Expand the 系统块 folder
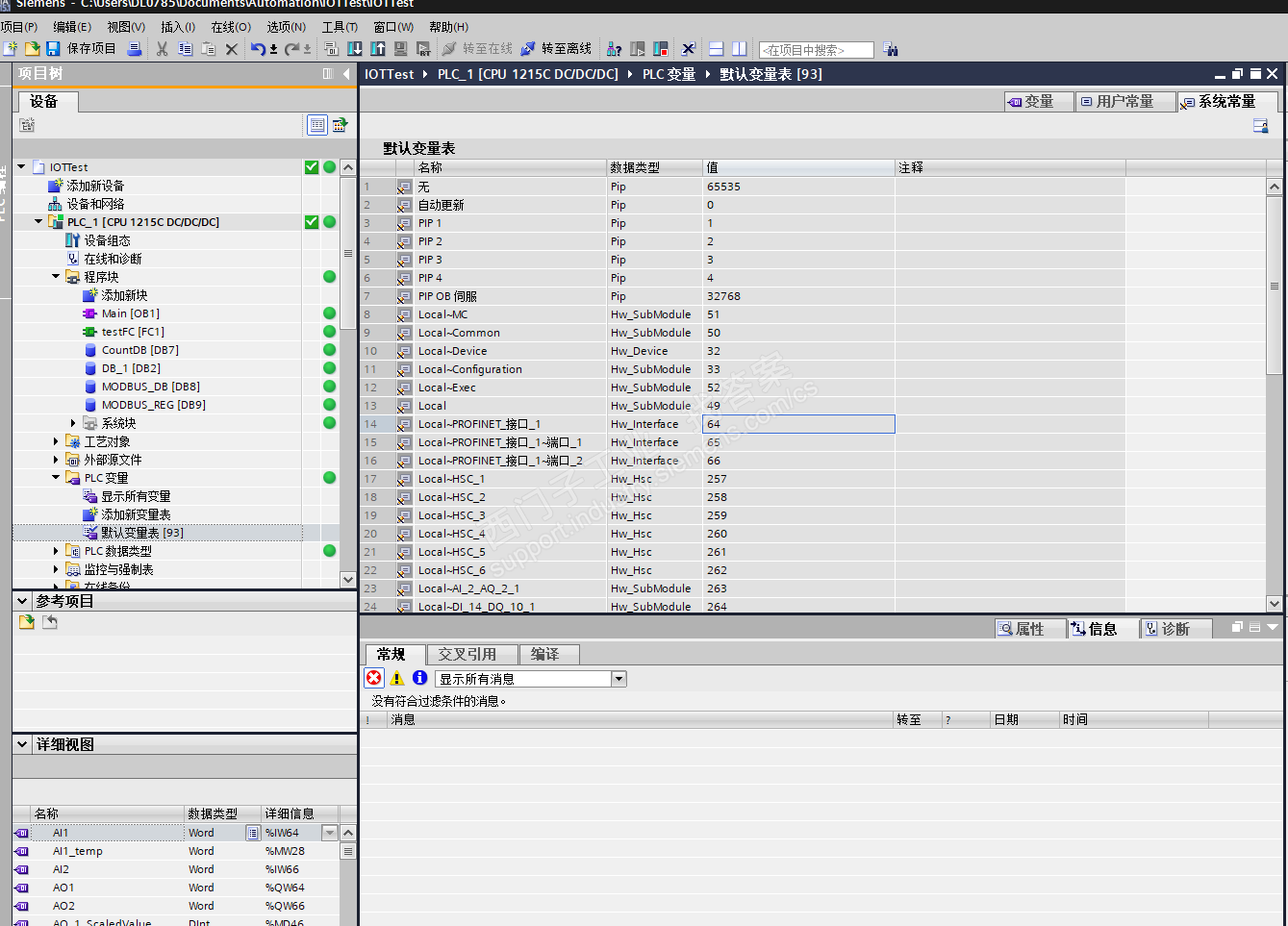Screen dimensions: 1288x926 [73, 423]
